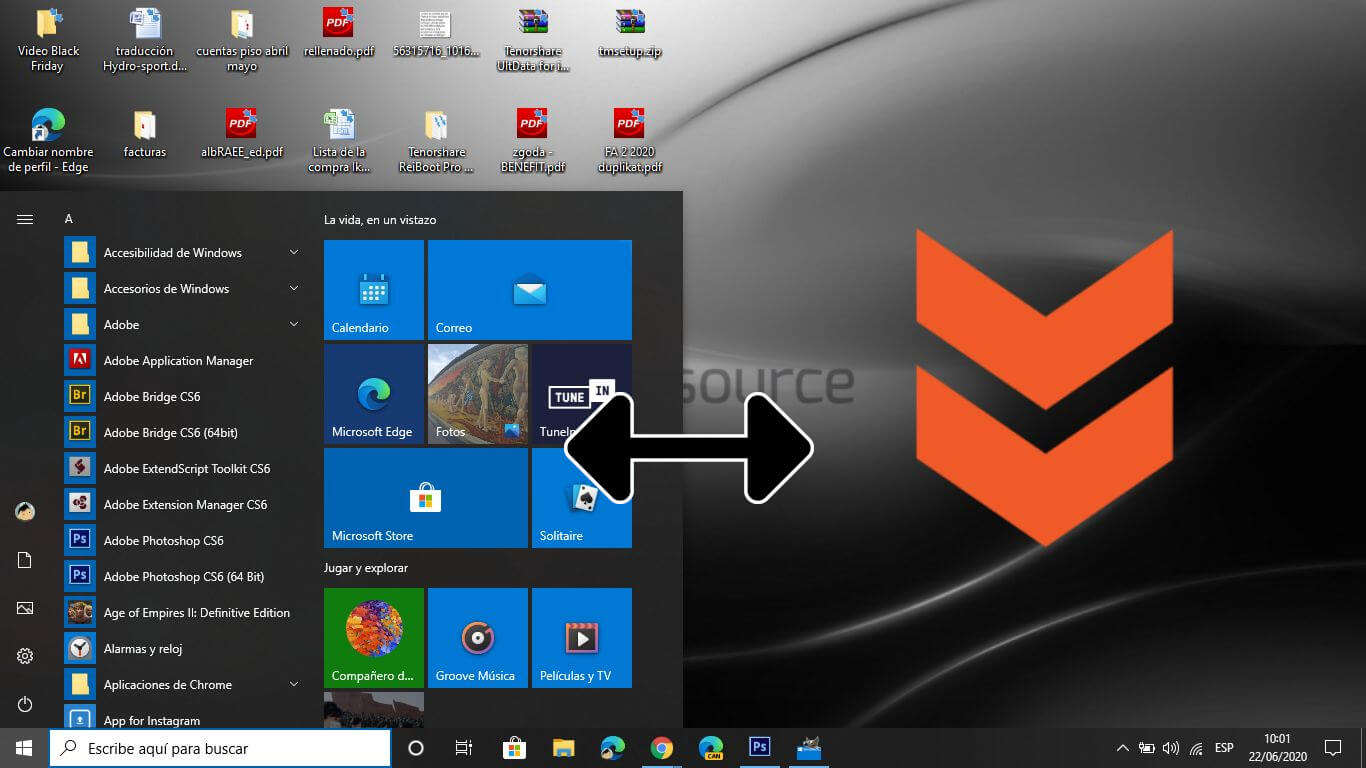Open the notification Action Center

tap(1332, 748)
